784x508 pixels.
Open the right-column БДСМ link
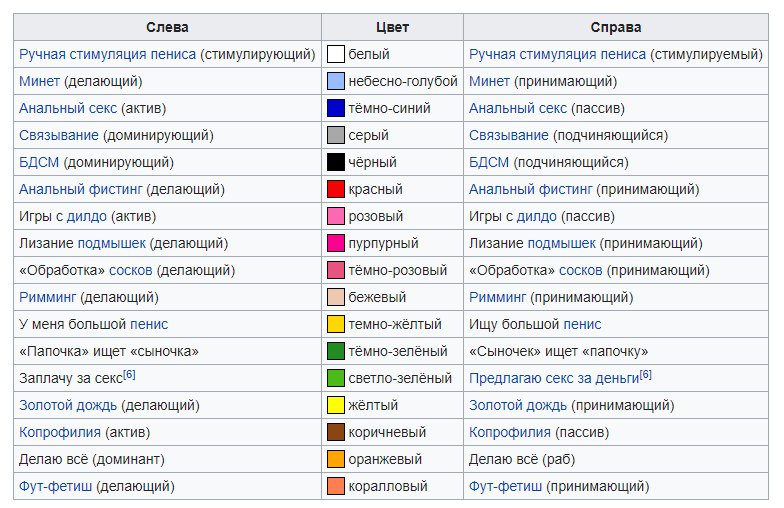point(489,162)
